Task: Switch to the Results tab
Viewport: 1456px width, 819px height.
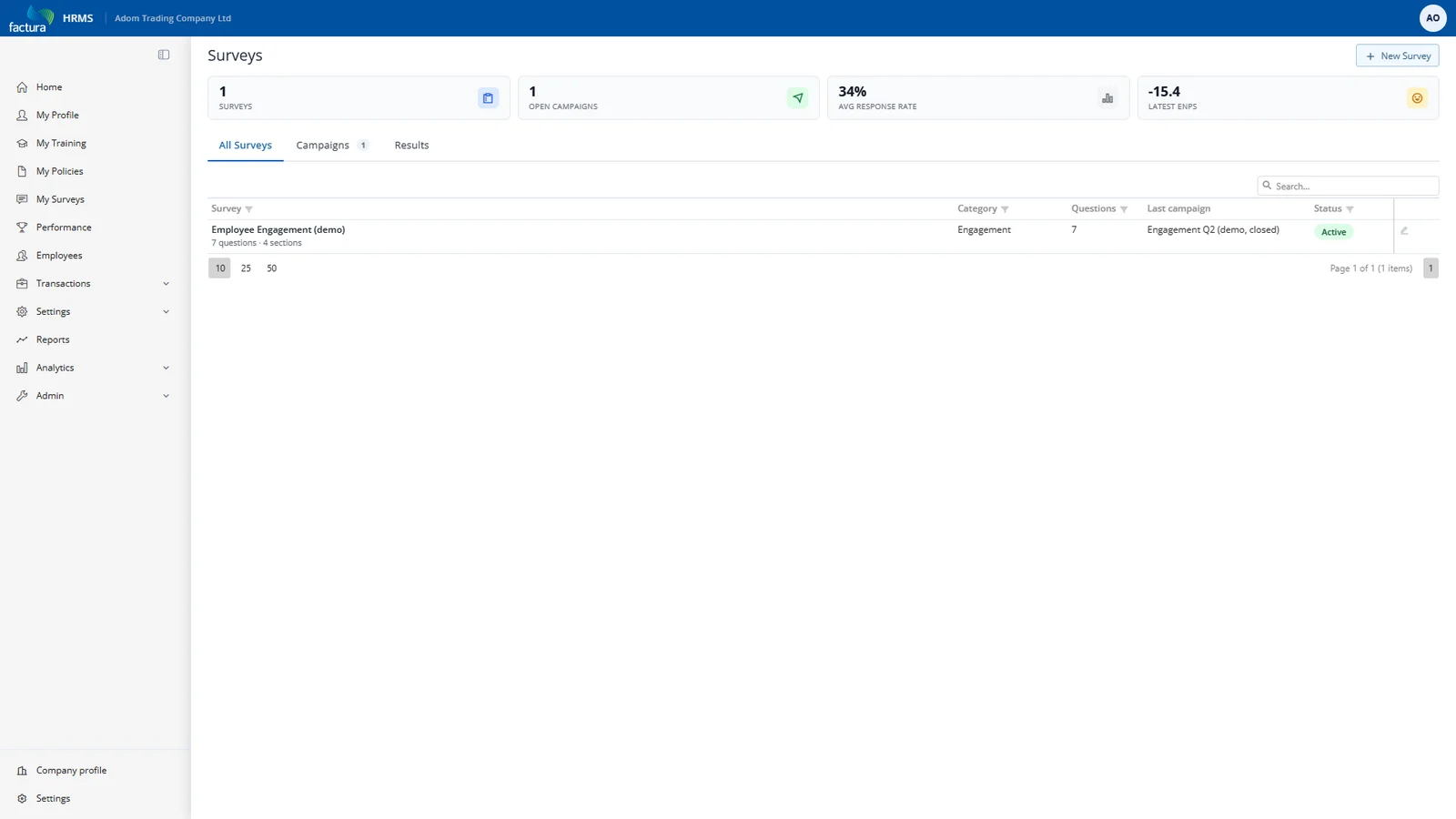Action: [x=411, y=146]
